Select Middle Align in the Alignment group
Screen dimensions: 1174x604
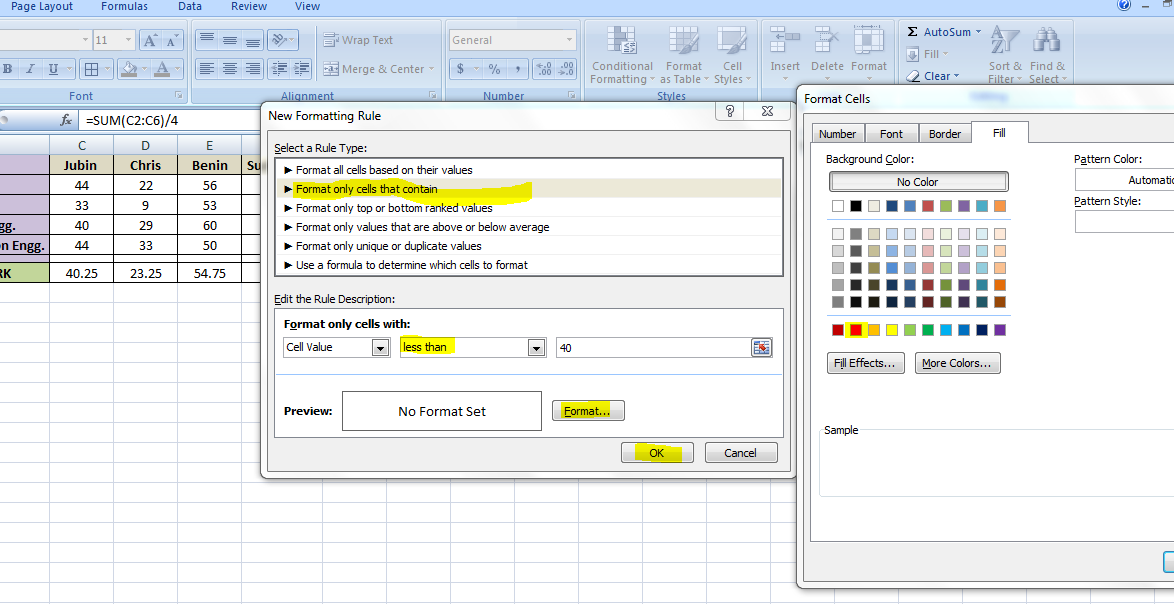pos(230,40)
